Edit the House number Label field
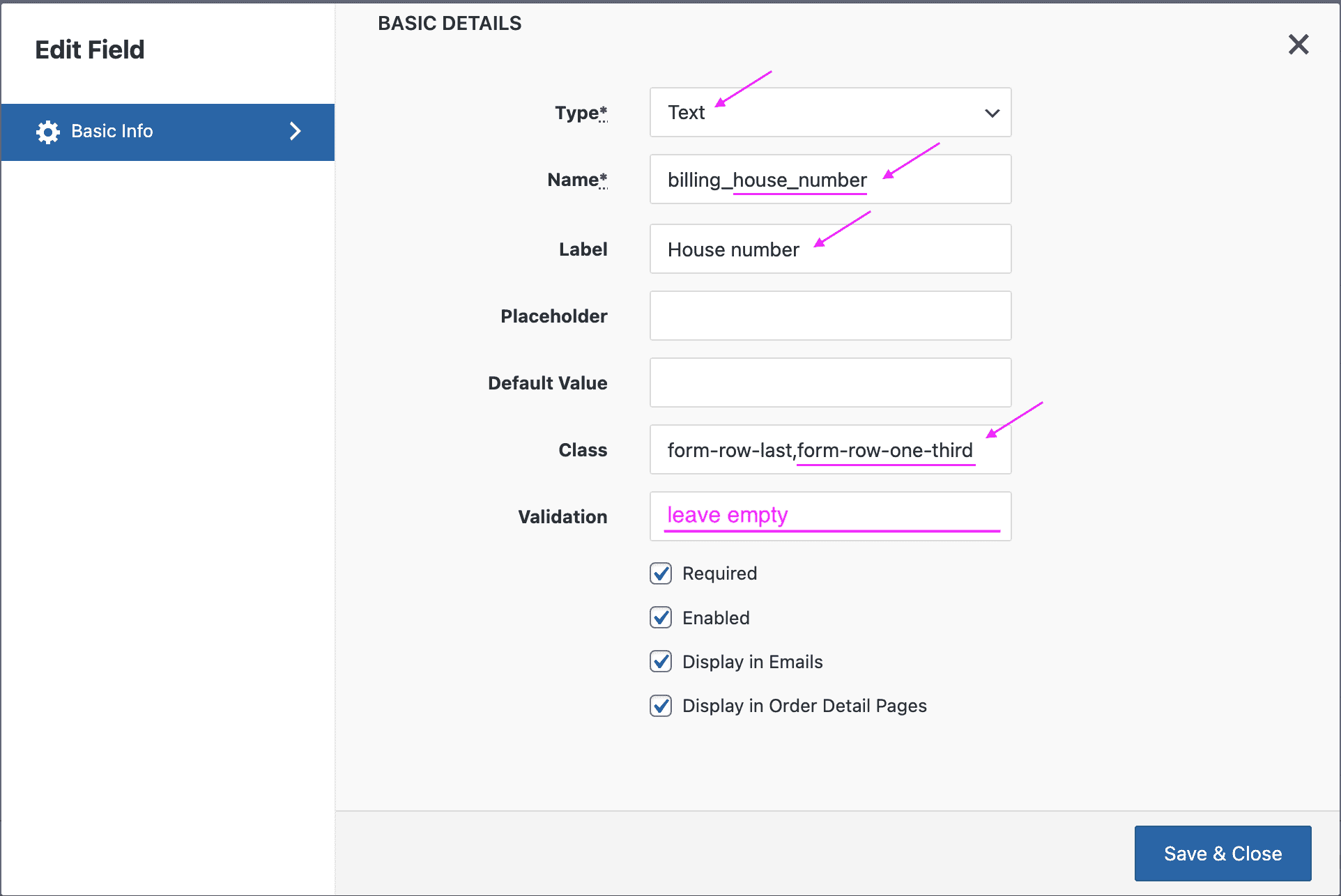 tap(829, 249)
